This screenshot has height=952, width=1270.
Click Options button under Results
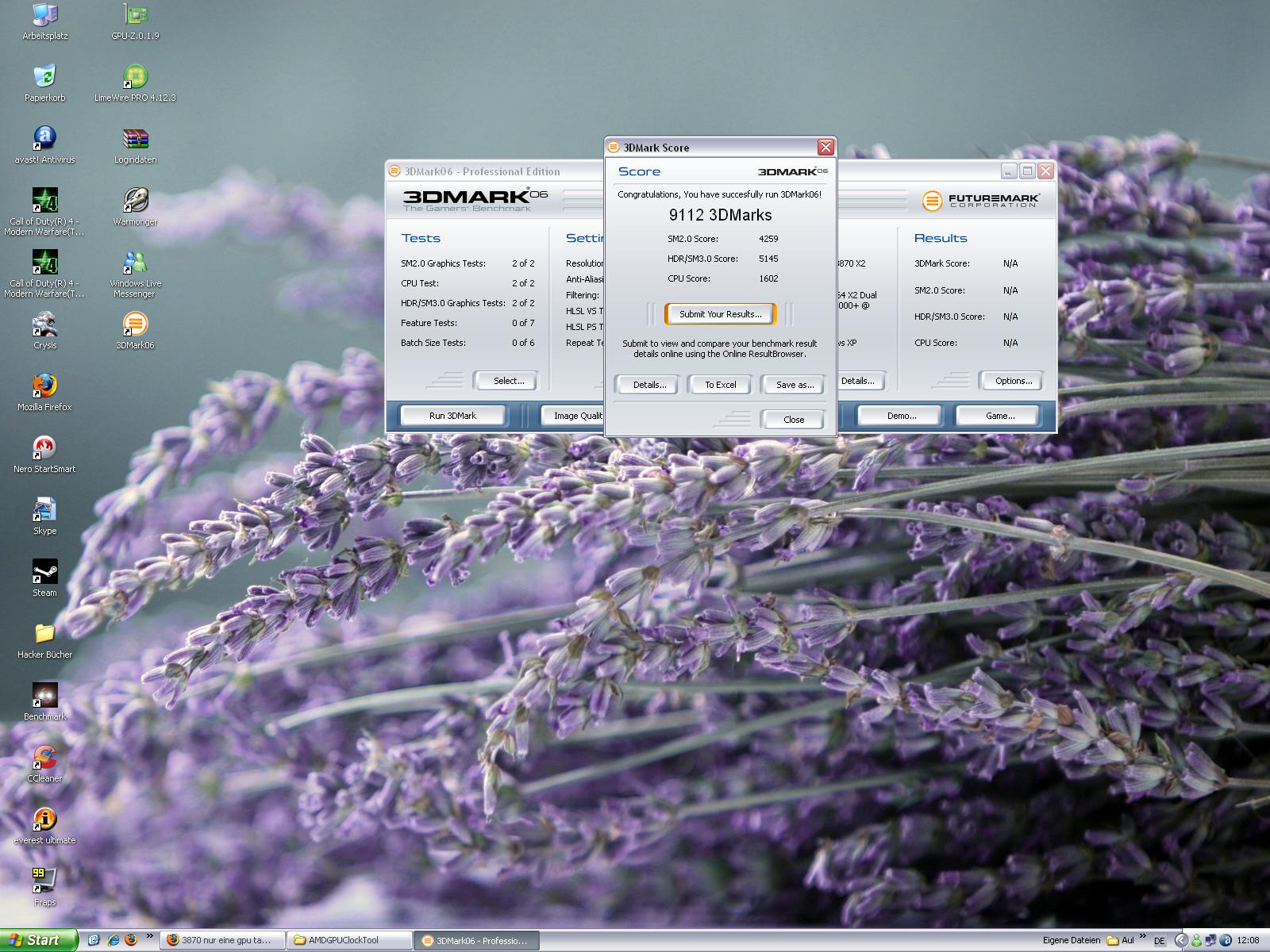point(1013,381)
